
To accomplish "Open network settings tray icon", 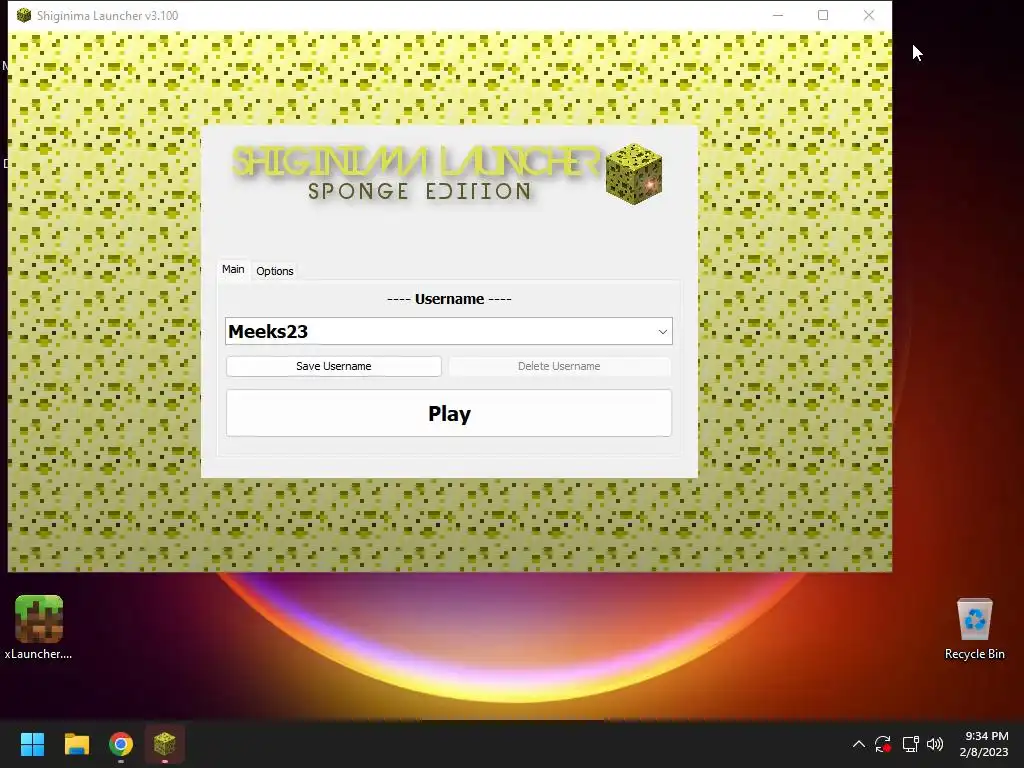I will pos(910,744).
